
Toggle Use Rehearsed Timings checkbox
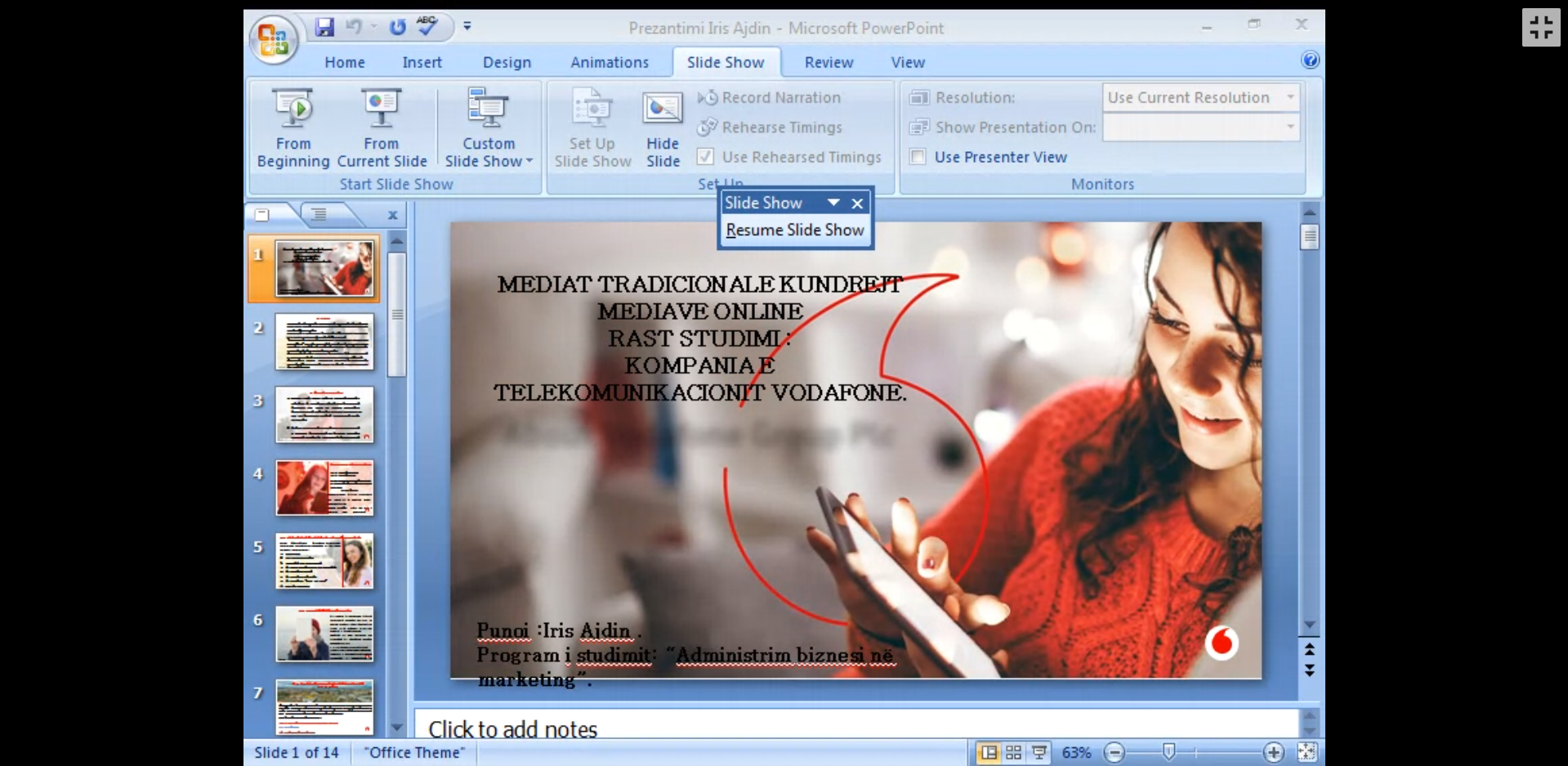(x=706, y=157)
